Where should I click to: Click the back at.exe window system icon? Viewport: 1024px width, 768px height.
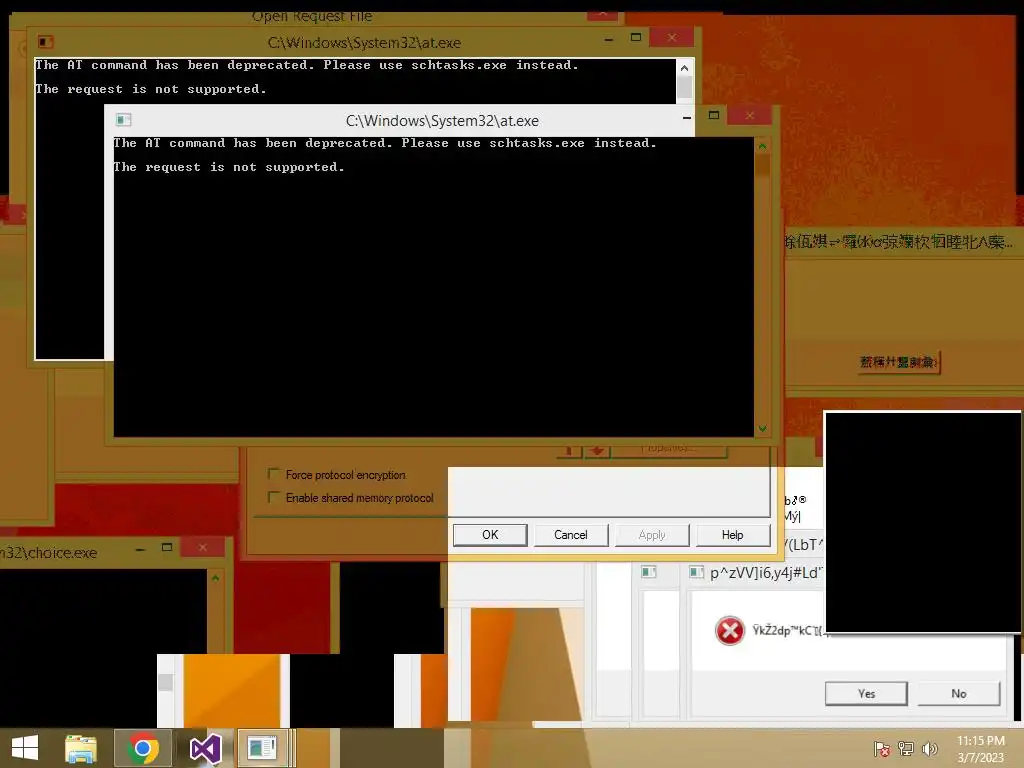[45, 42]
